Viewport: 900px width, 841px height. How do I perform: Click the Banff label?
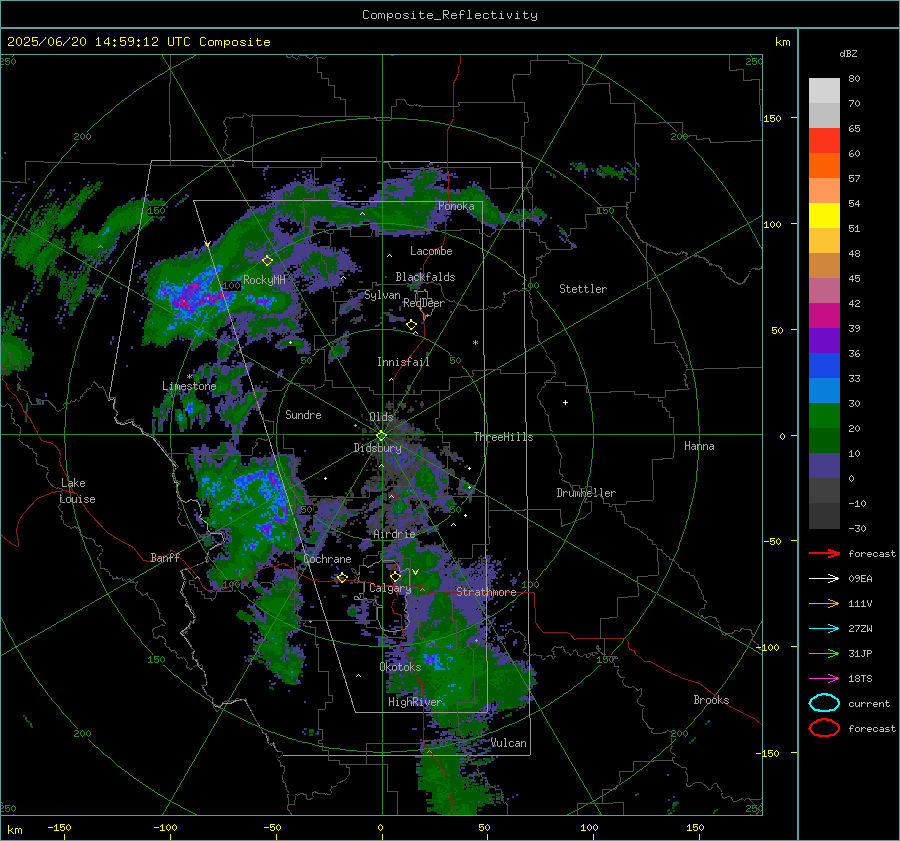tap(165, 558)
